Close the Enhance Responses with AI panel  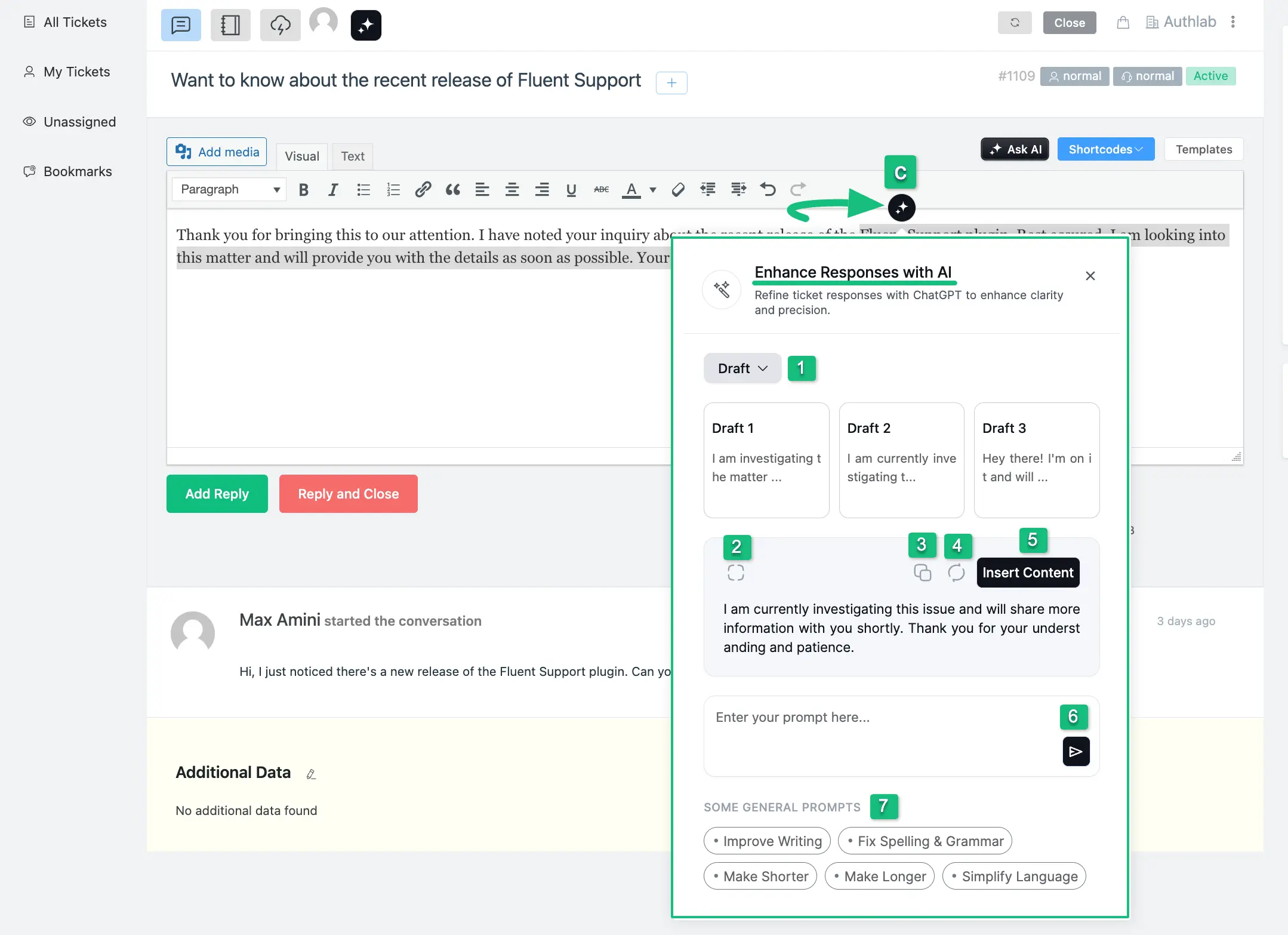1090,276
